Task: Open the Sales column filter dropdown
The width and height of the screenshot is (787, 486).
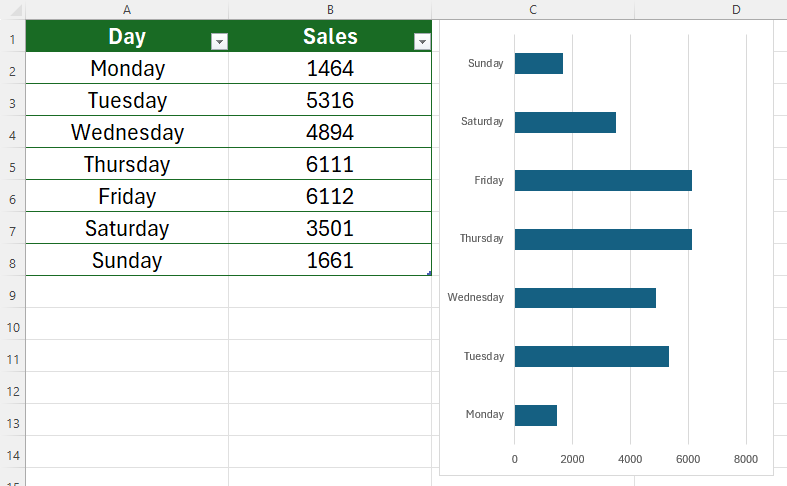Action: pyautogui.click(x=422, y=42)
